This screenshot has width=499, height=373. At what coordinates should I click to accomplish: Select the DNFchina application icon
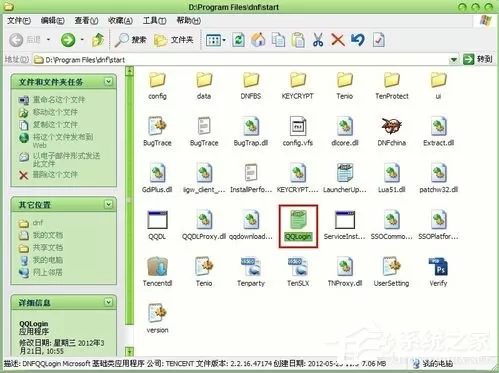coord(392,132)
